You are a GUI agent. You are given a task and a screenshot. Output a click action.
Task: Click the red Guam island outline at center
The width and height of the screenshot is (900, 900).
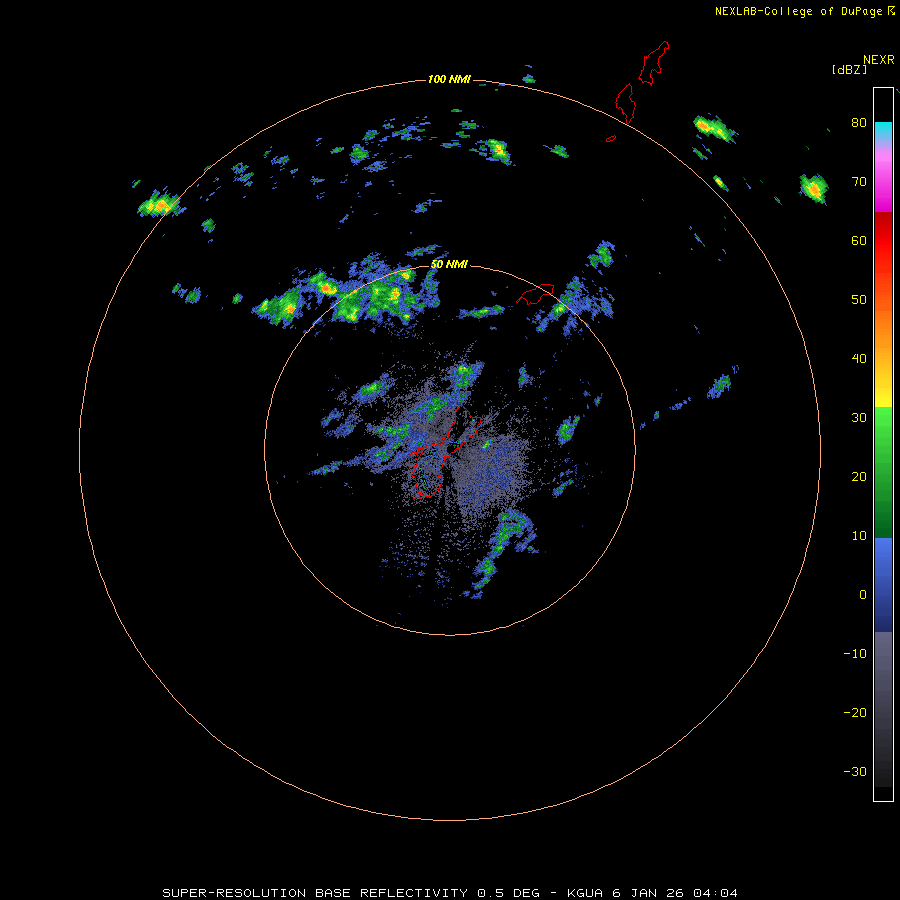point(444,451)
